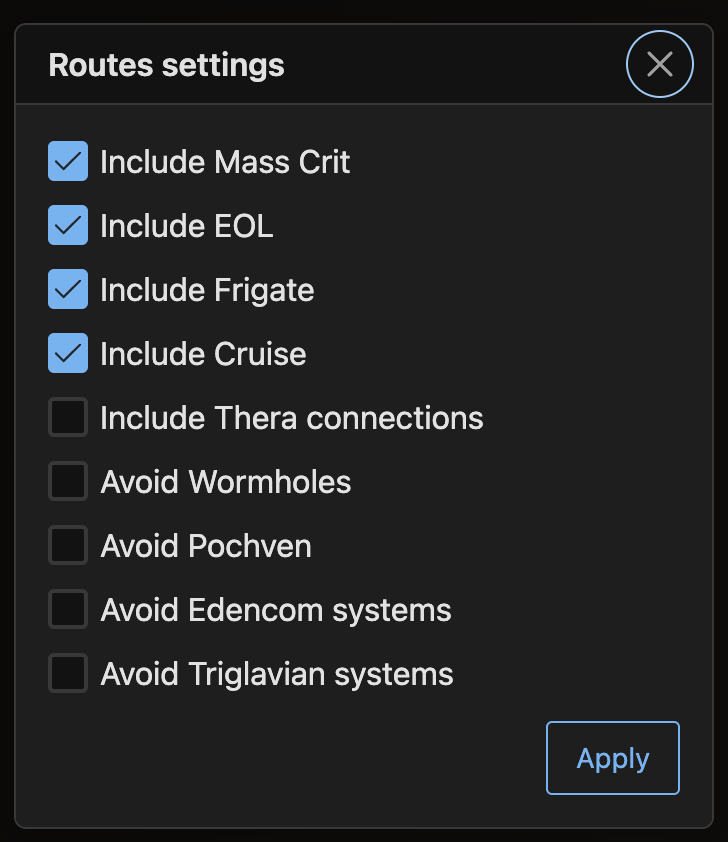
Task: Uncheck the Include Mass Crit checkbox
Action: pos(66,161)
